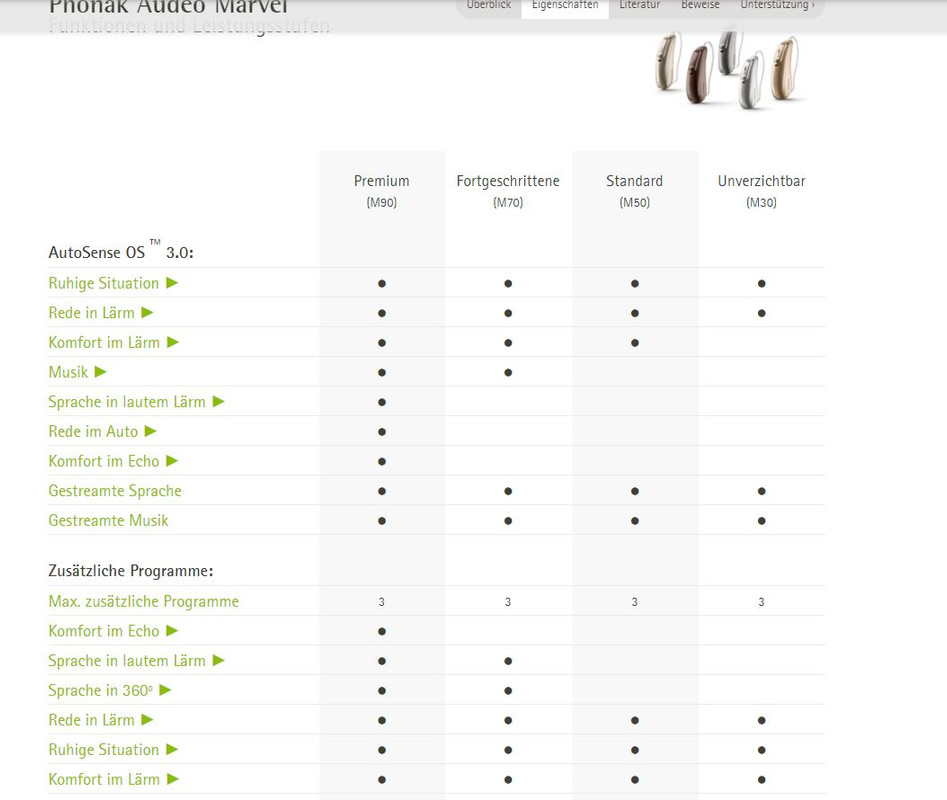Expand arrow beside Ruhige Situation under Zusätzliche Programme
Viewport: 947px width, 800px height.
click(172, 749)
